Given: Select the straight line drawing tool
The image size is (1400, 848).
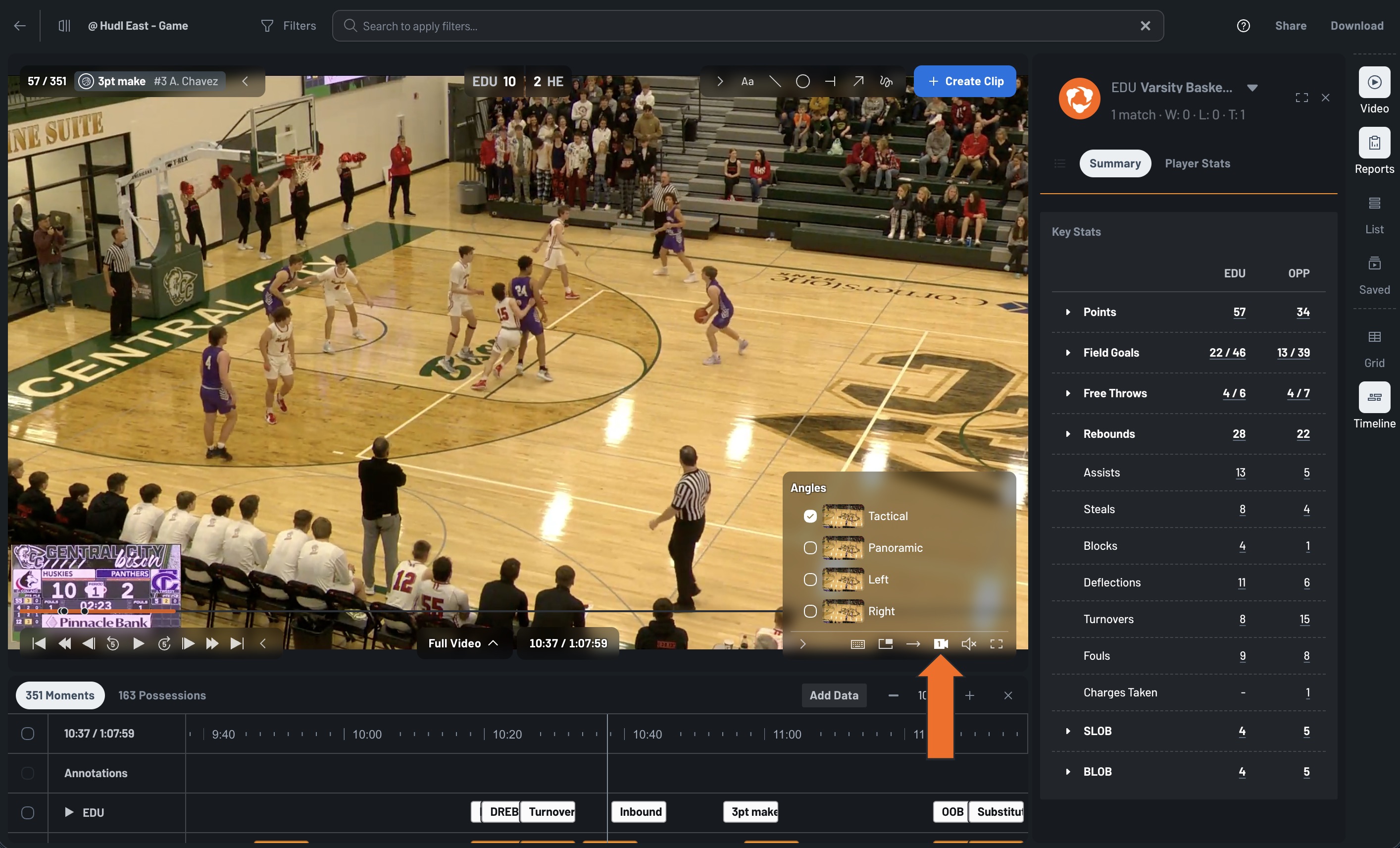Looking at the screenshot, I should click(775, 81).
